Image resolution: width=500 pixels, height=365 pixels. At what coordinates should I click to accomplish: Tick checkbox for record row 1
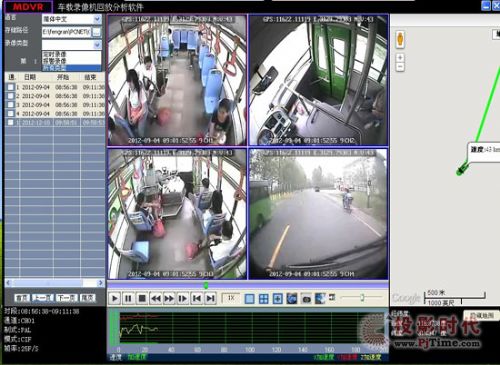pos(11,87)
